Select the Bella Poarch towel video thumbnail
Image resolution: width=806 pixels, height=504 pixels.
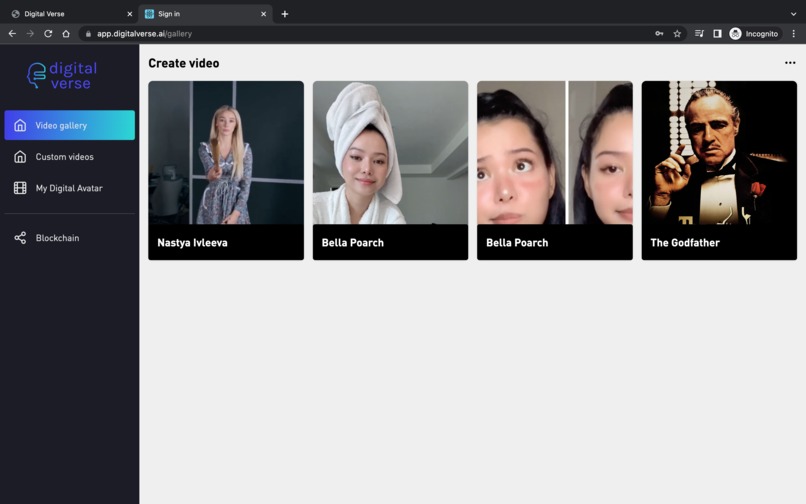pyautogui.click(x=391, y=152)
